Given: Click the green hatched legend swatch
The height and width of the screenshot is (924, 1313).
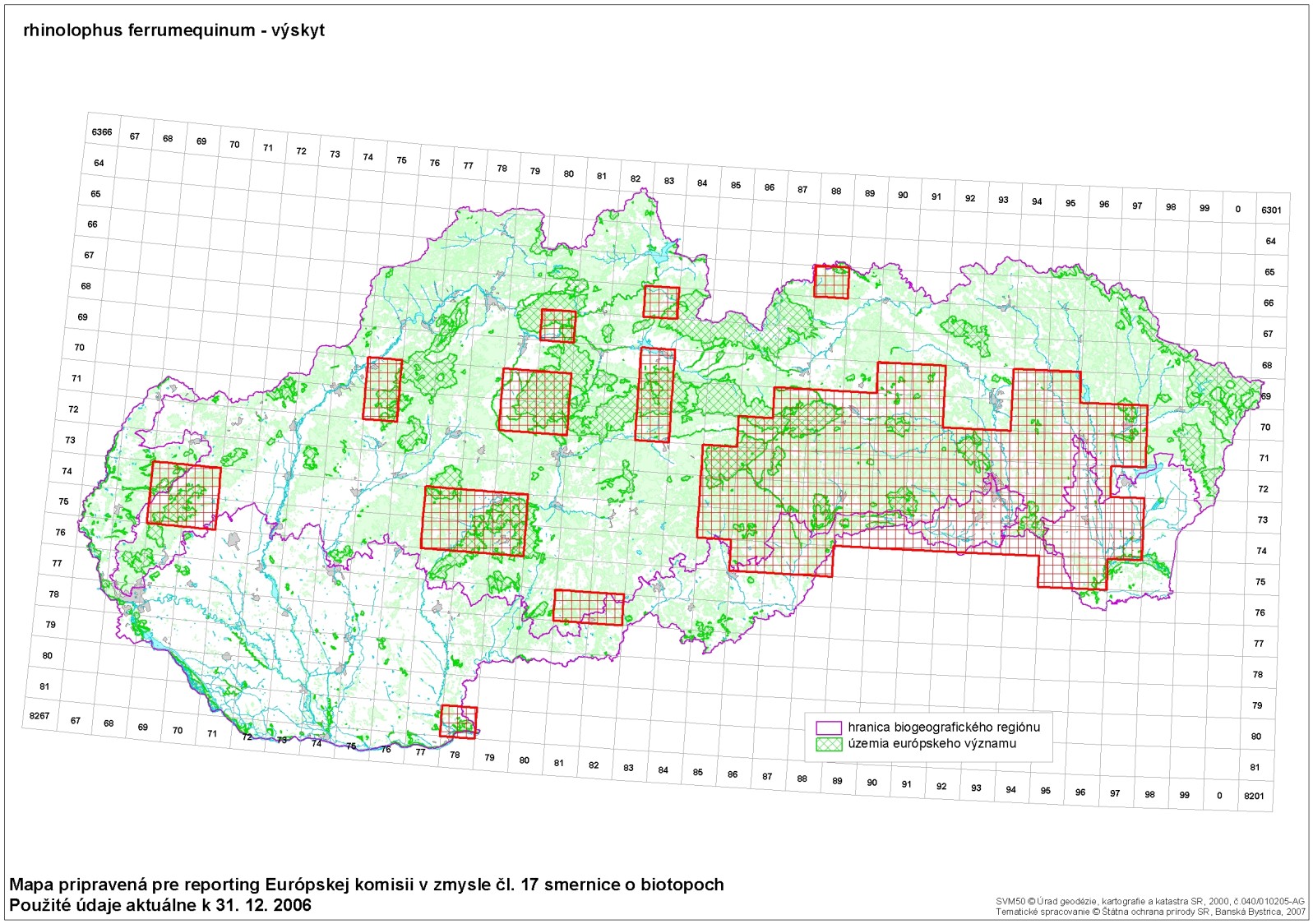Looking at the screenshot, I should pos(829,744).
